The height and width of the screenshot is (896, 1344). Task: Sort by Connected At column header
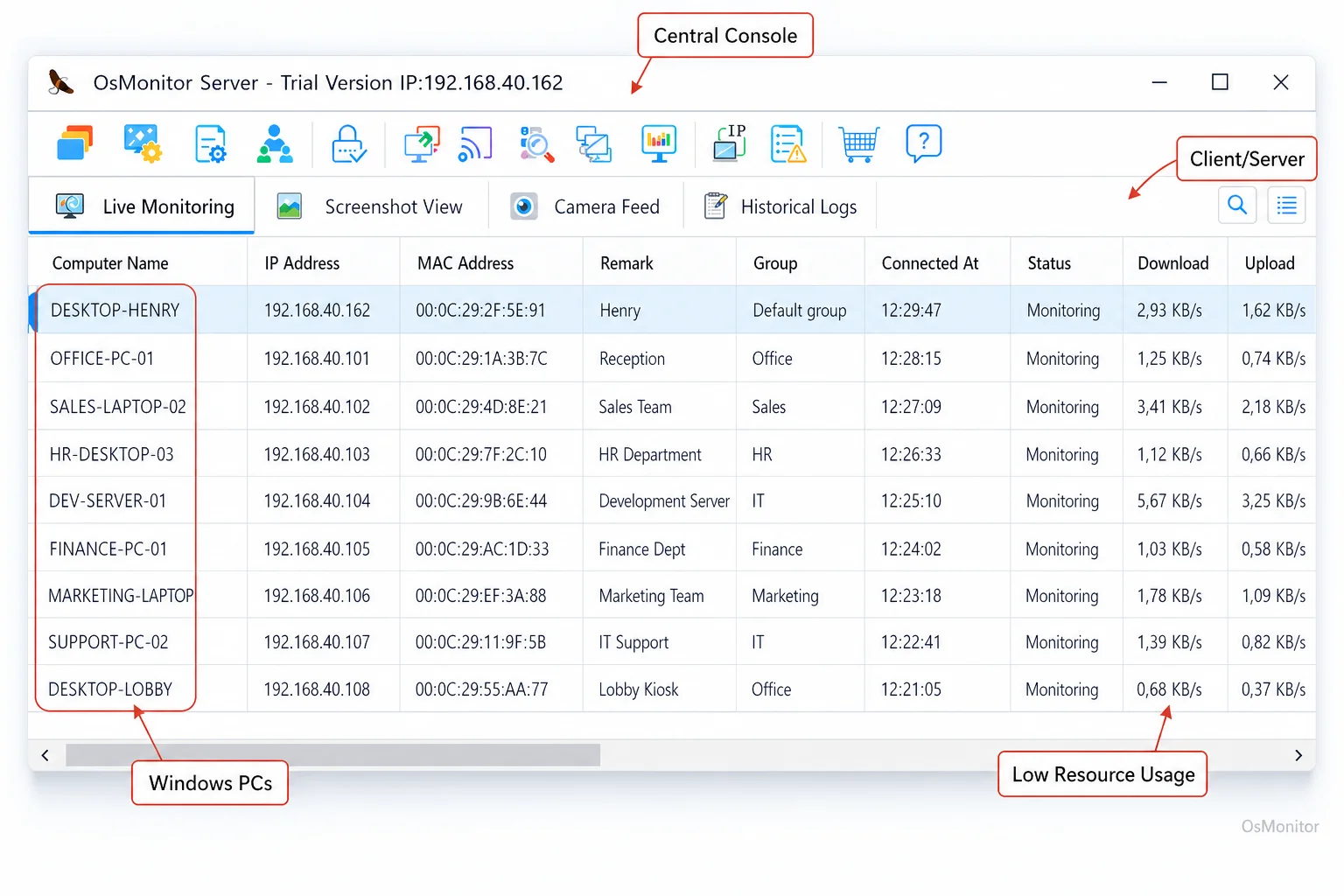click(x=930, y=263)
